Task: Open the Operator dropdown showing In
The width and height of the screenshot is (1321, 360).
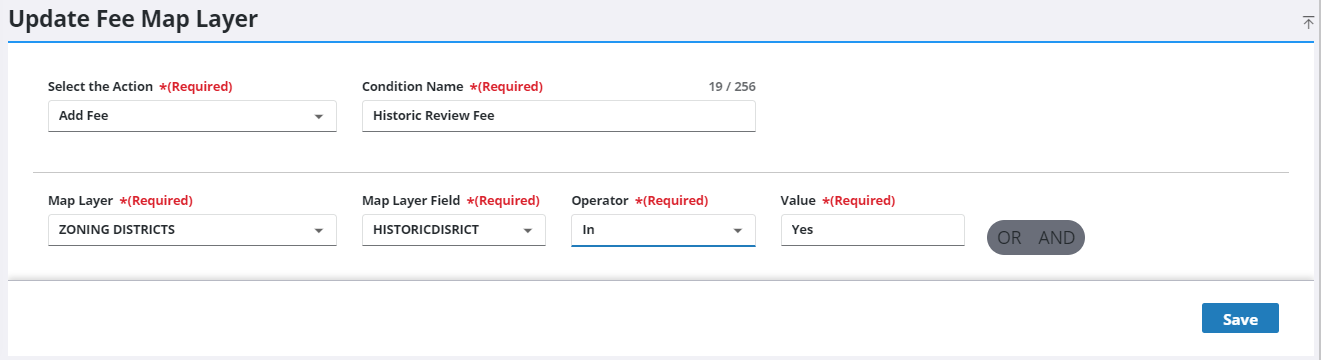Action: click(663, 230)
